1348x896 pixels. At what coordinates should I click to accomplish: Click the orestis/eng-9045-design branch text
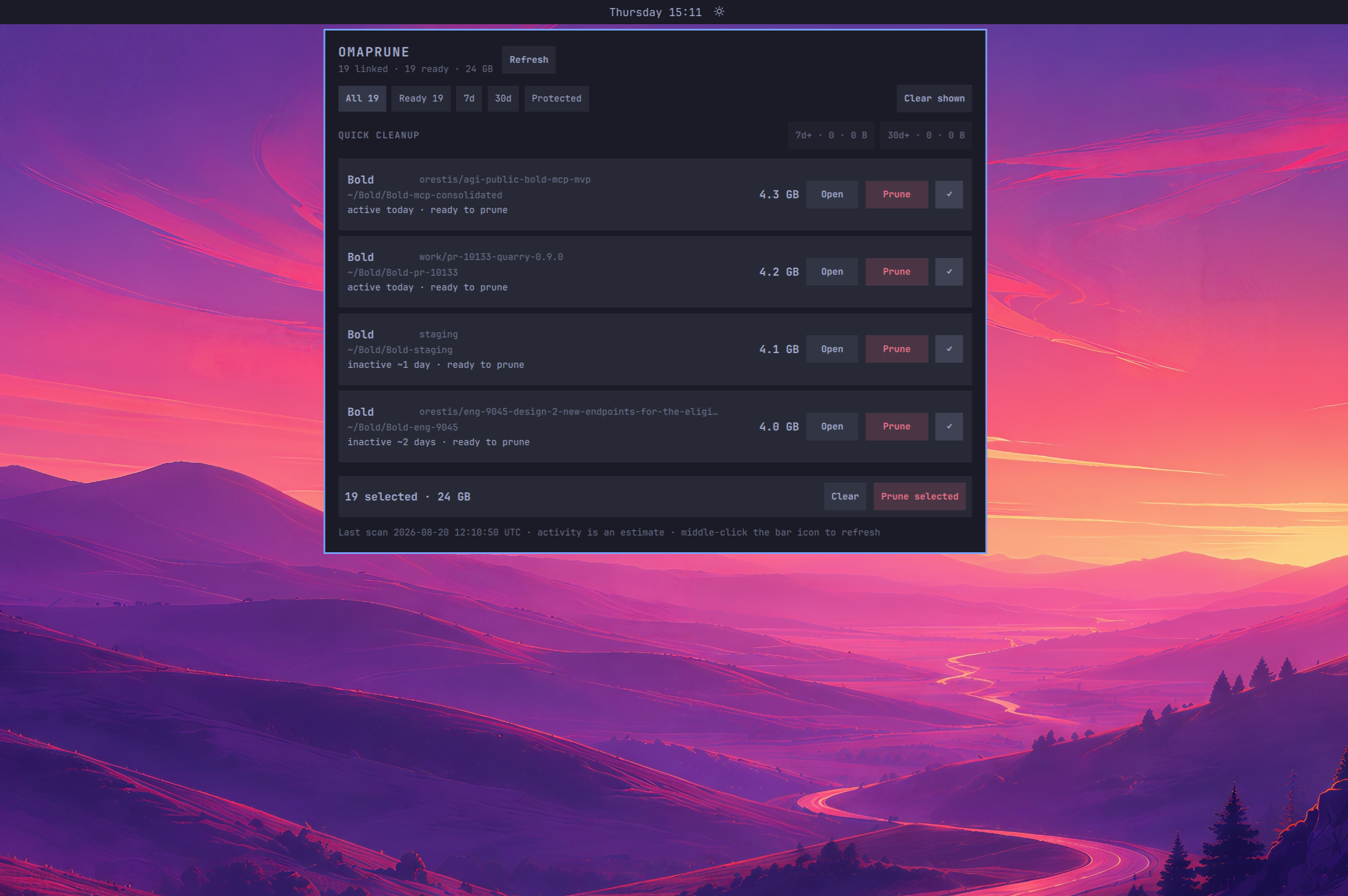click(569, 412)
